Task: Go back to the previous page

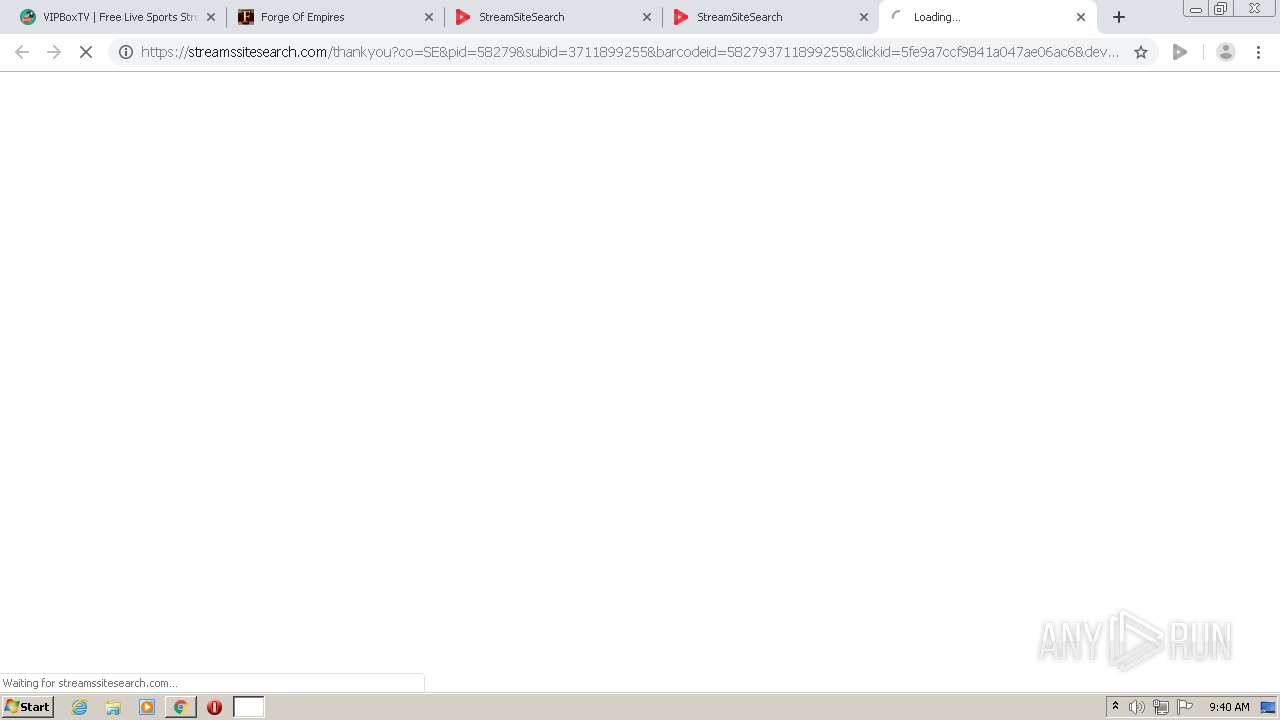Action: pyautogui.click(x=22, y=52)
